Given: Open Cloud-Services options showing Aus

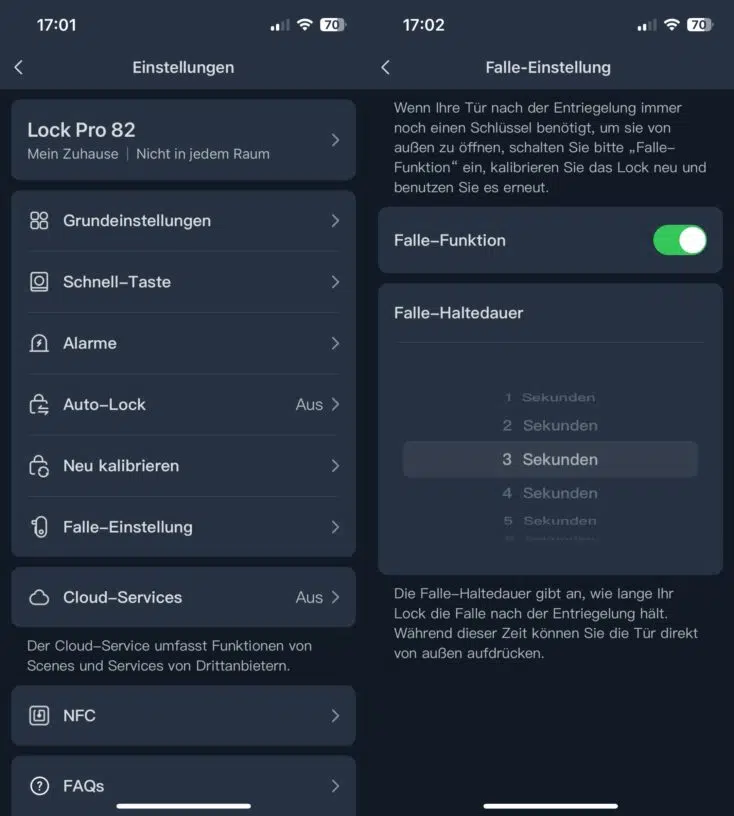Looking at the screenshot, I should (317, 598).
